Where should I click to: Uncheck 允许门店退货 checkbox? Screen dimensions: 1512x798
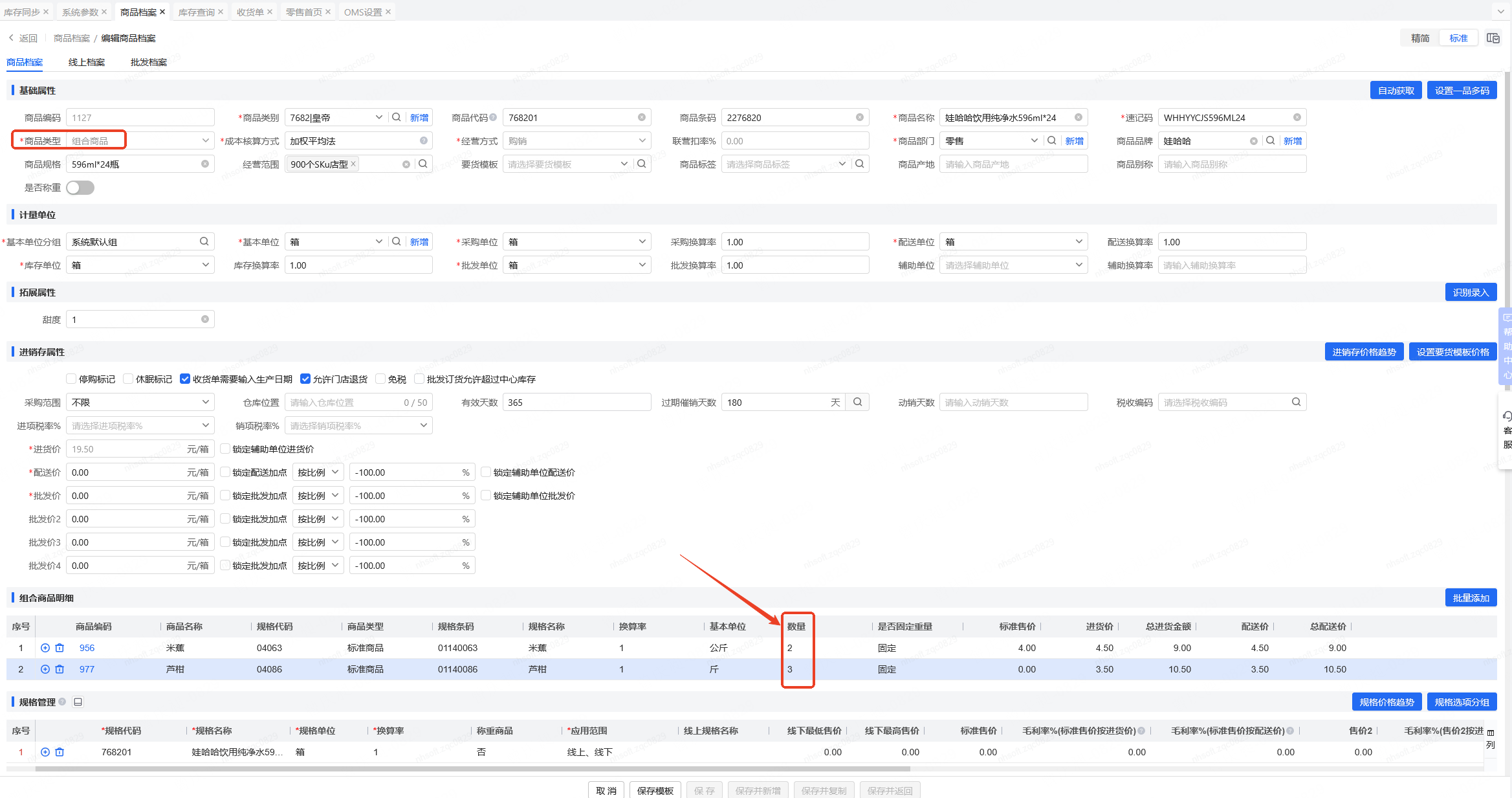point(305,379)
